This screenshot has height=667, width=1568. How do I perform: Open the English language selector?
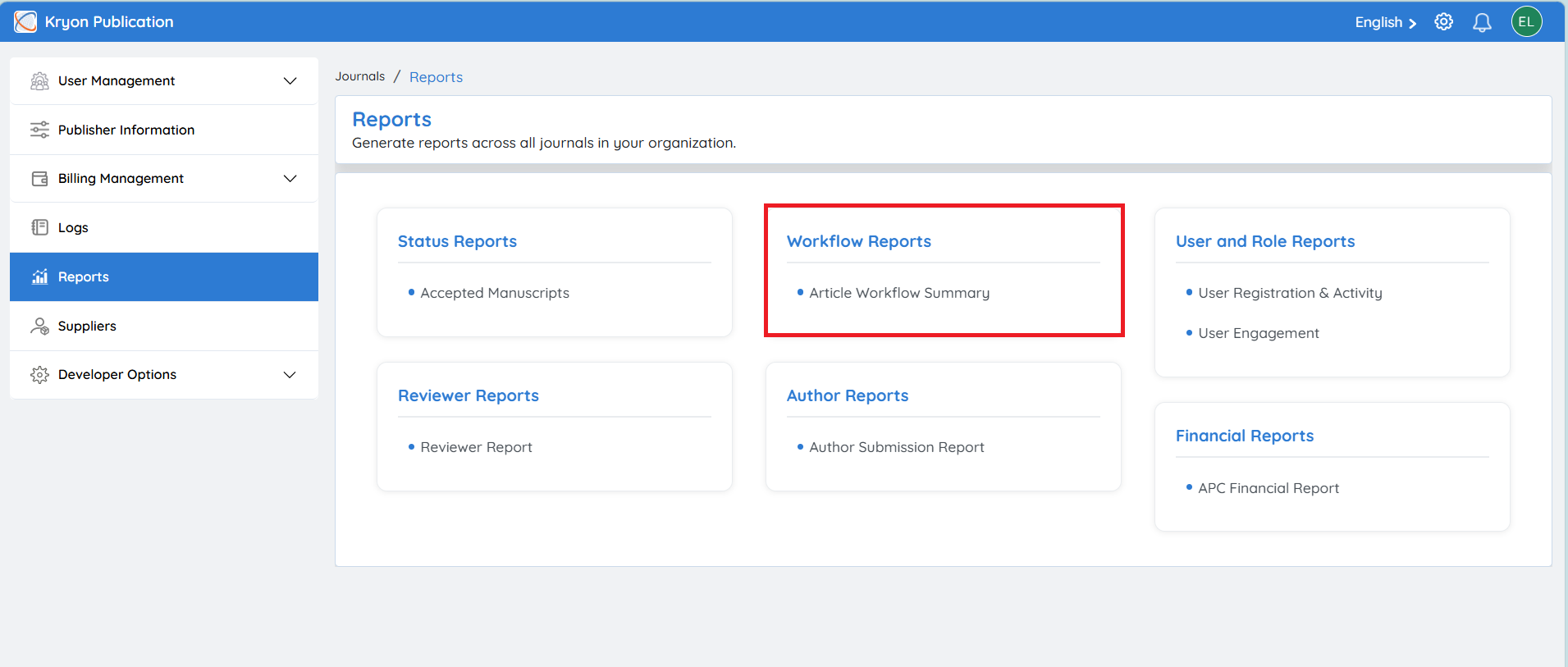tap(1385, 22)
